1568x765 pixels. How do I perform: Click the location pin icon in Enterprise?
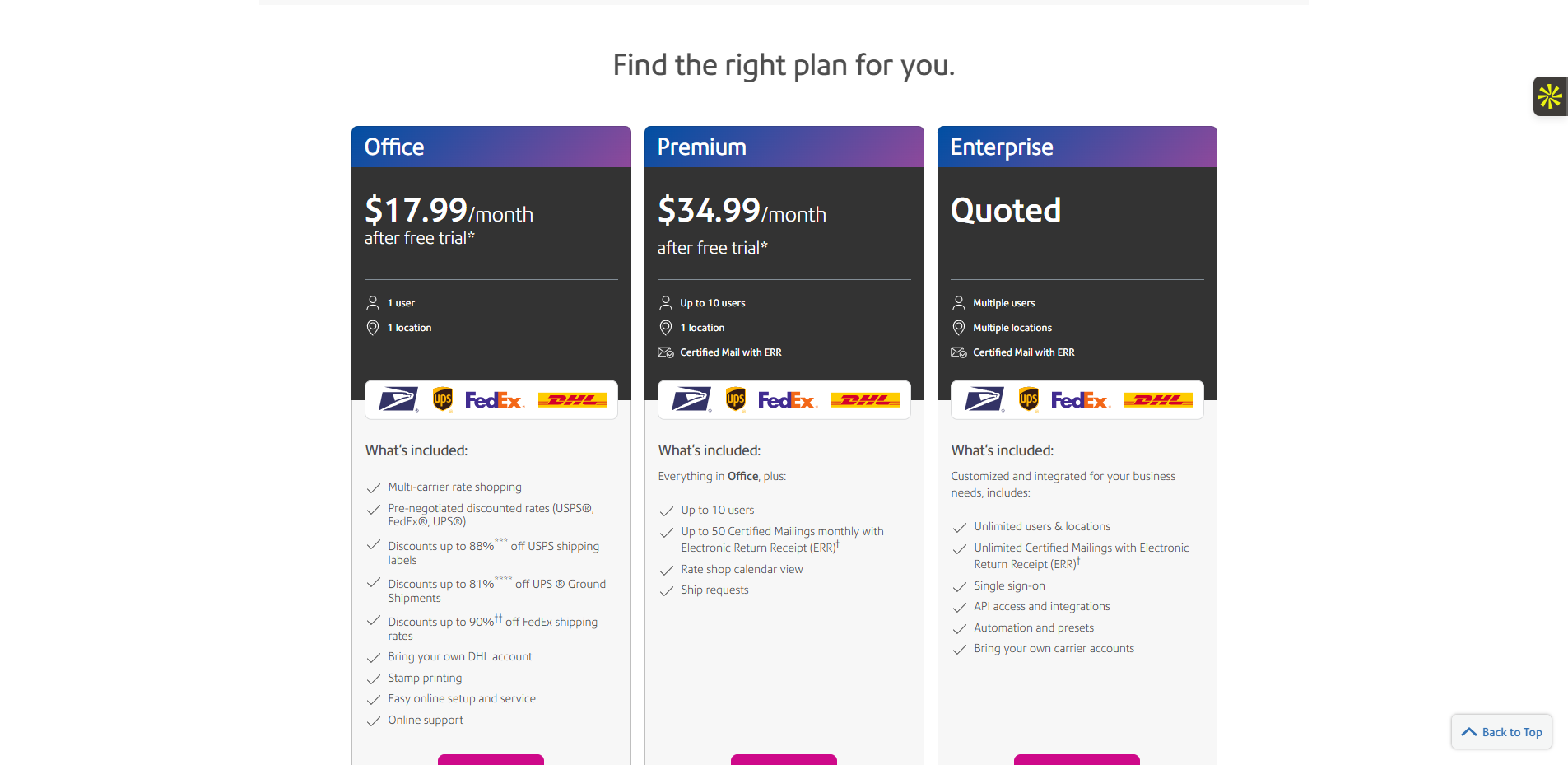[959, 328]
